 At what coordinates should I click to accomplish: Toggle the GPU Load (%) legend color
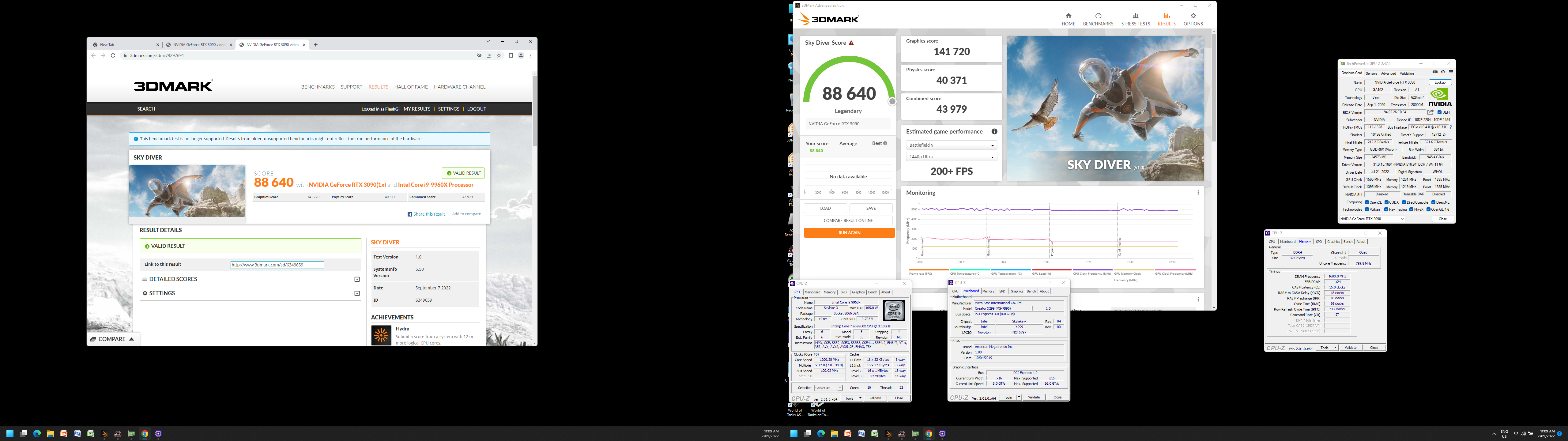tap(1052, 269)
